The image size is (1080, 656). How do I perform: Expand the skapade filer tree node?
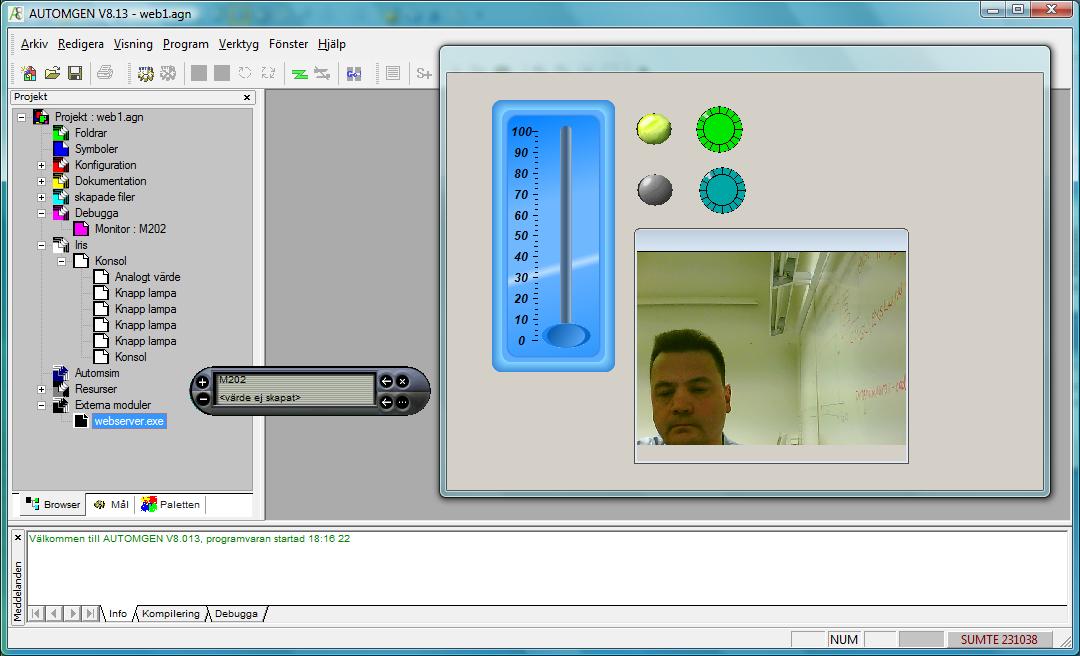(41, 197)
